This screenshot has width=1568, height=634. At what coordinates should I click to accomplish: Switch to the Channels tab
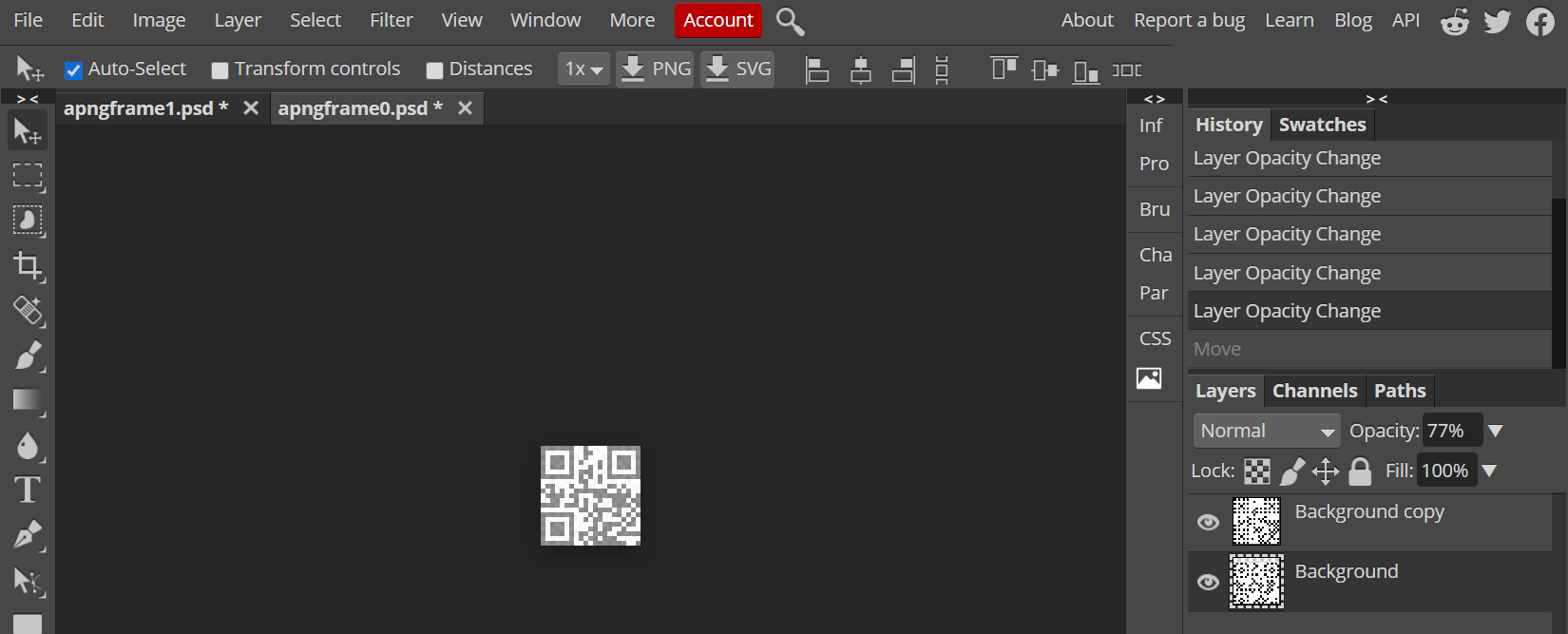[x=1314, y=391]
